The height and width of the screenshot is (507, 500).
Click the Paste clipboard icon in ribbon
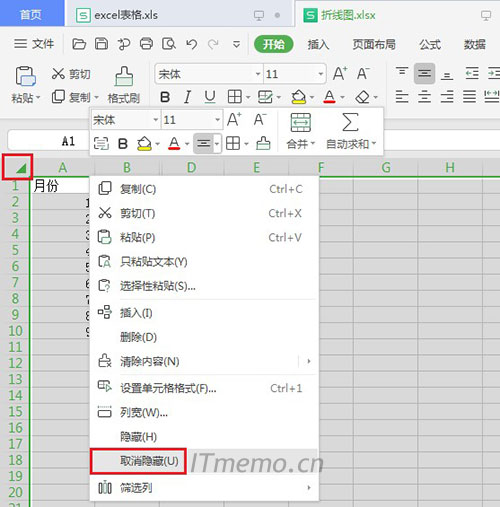pyautogui.click(x=25, y=76)
